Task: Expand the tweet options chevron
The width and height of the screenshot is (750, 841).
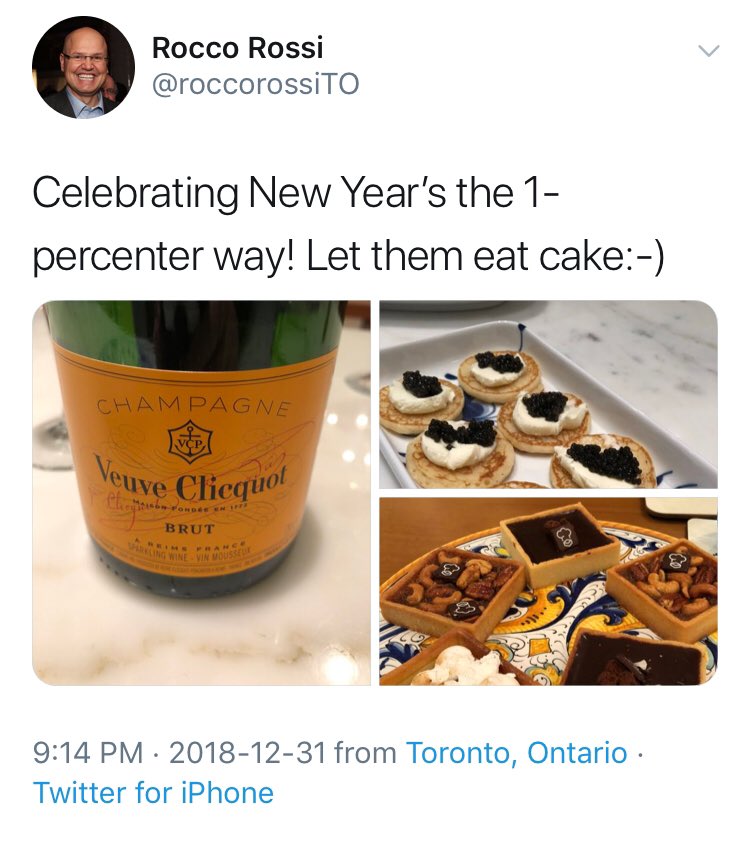Action: tap(708, 51)
